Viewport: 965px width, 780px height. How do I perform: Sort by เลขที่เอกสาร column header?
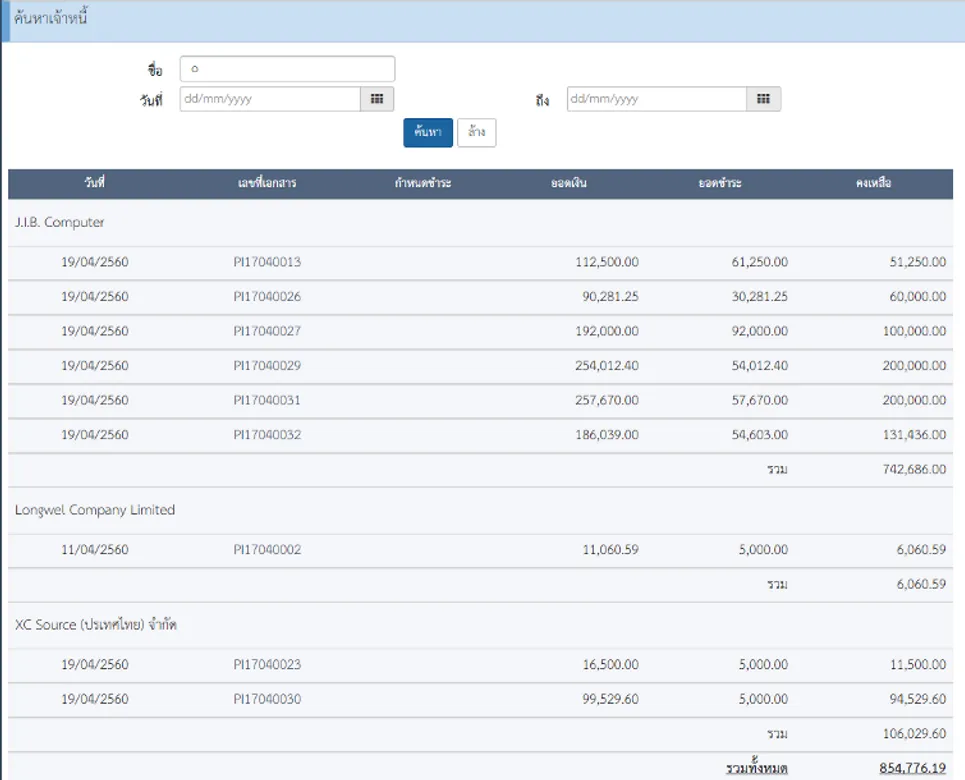tap(267, 184)
